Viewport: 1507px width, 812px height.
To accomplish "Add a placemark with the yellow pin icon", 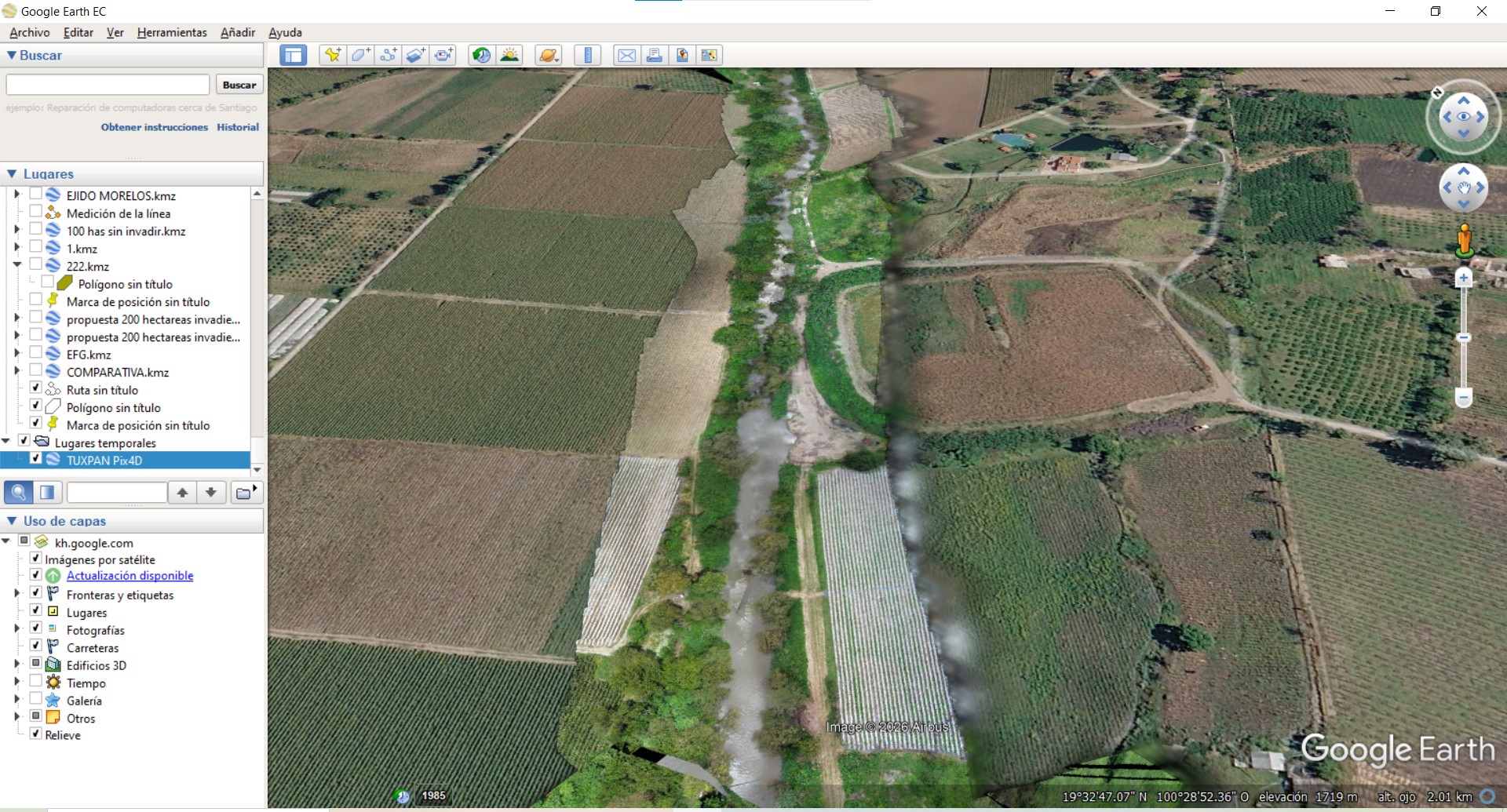I will point(333,55).
